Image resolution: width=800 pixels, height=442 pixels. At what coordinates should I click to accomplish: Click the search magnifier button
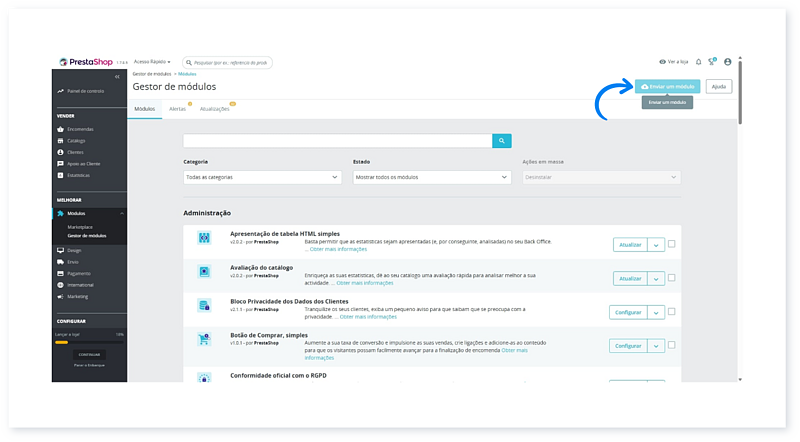[502, 141]
